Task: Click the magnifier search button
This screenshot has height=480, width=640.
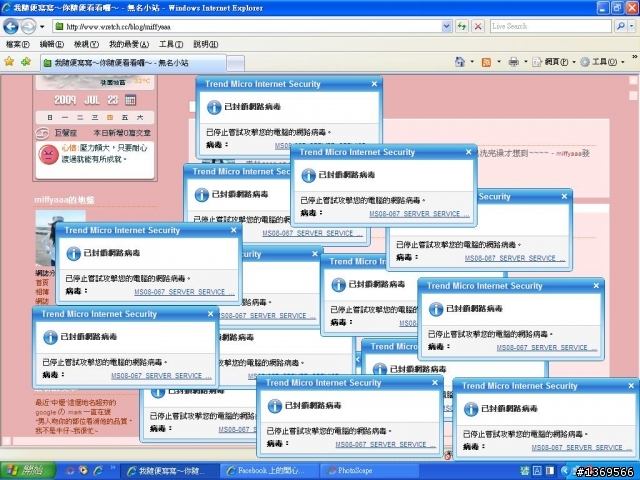Action: (x=621, y=27)
